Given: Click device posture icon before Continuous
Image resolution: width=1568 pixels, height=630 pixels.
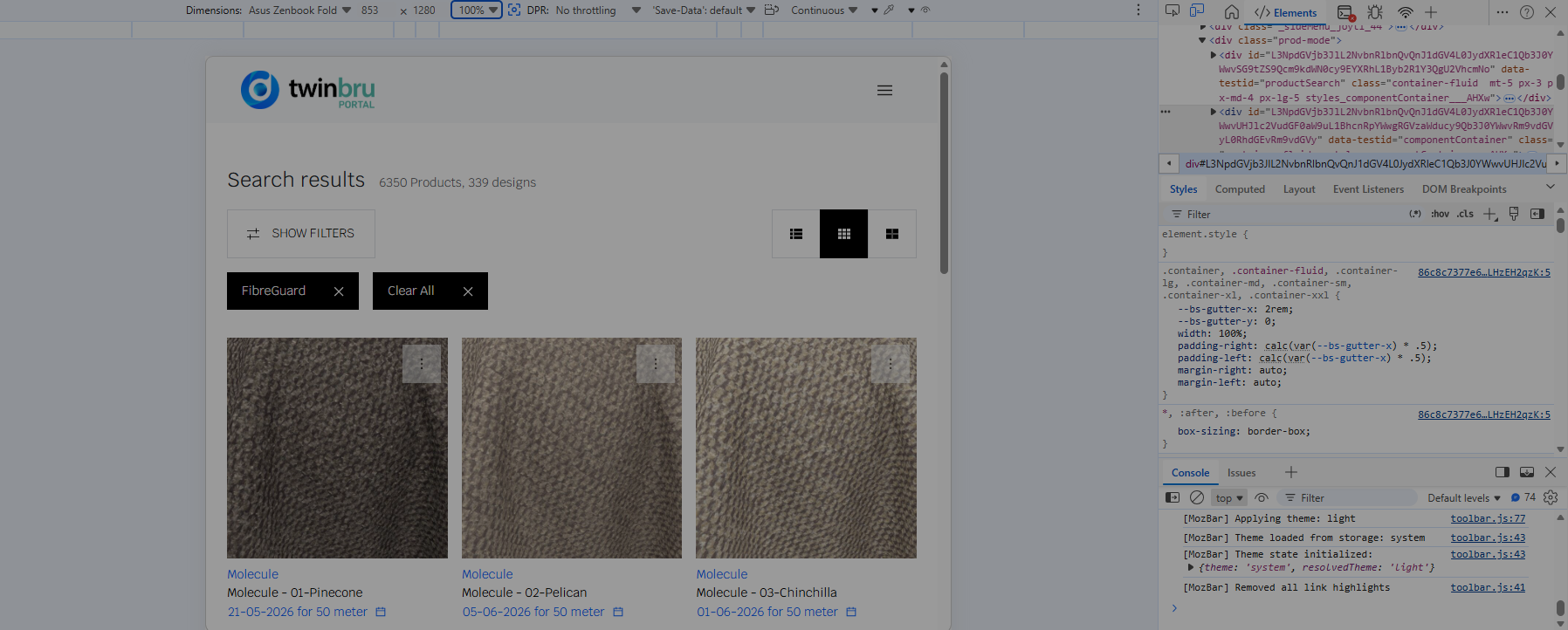Looking at the screenshot, I should pos(771,10).
